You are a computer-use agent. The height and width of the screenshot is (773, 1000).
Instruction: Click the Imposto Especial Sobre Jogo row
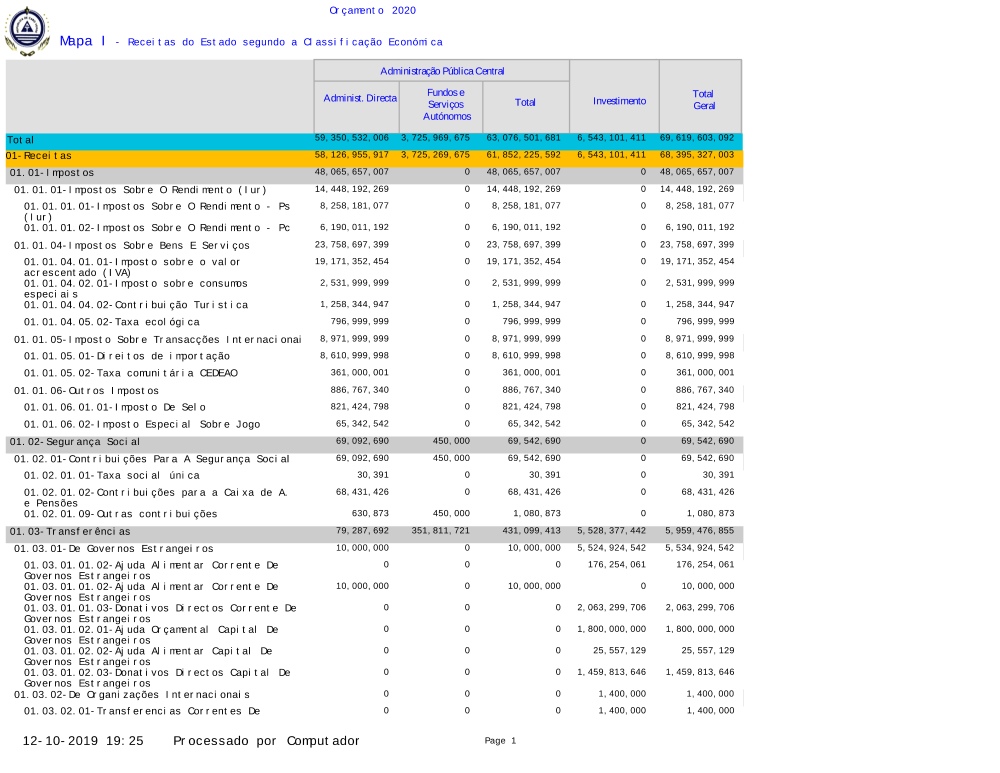tap(141, 424)
